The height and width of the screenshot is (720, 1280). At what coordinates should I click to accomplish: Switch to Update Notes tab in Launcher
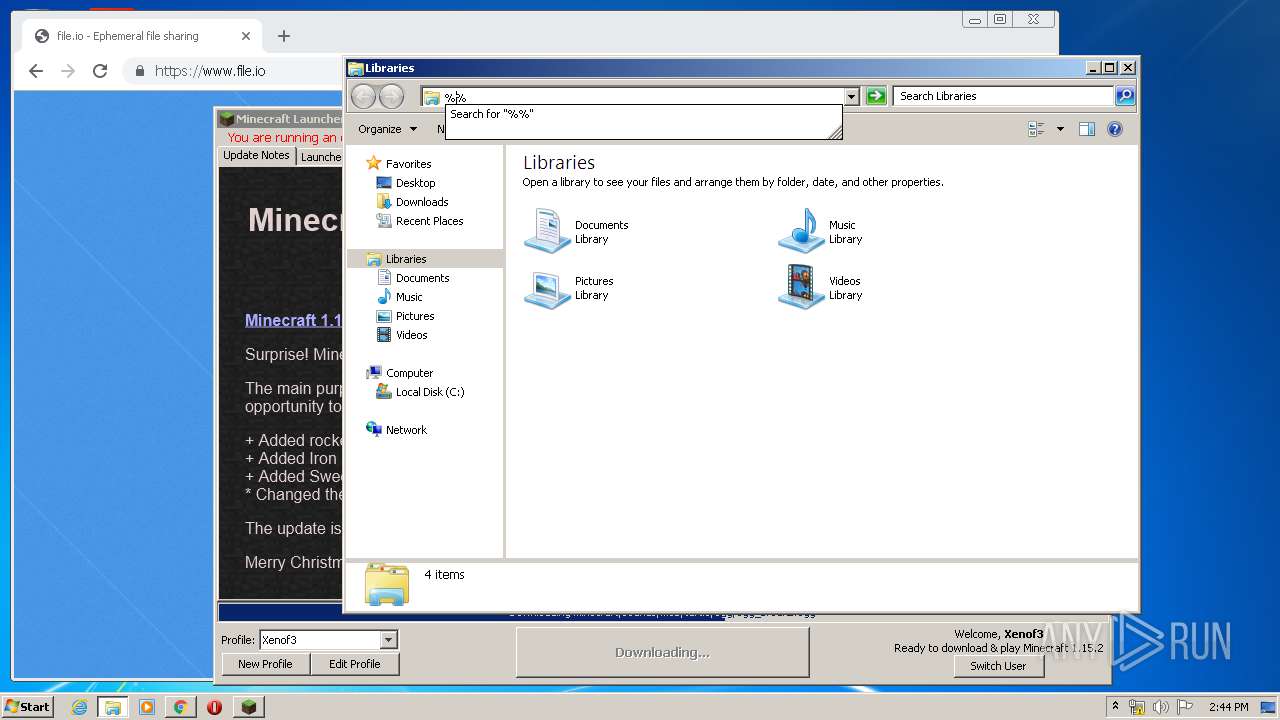(x=256, y=156)
